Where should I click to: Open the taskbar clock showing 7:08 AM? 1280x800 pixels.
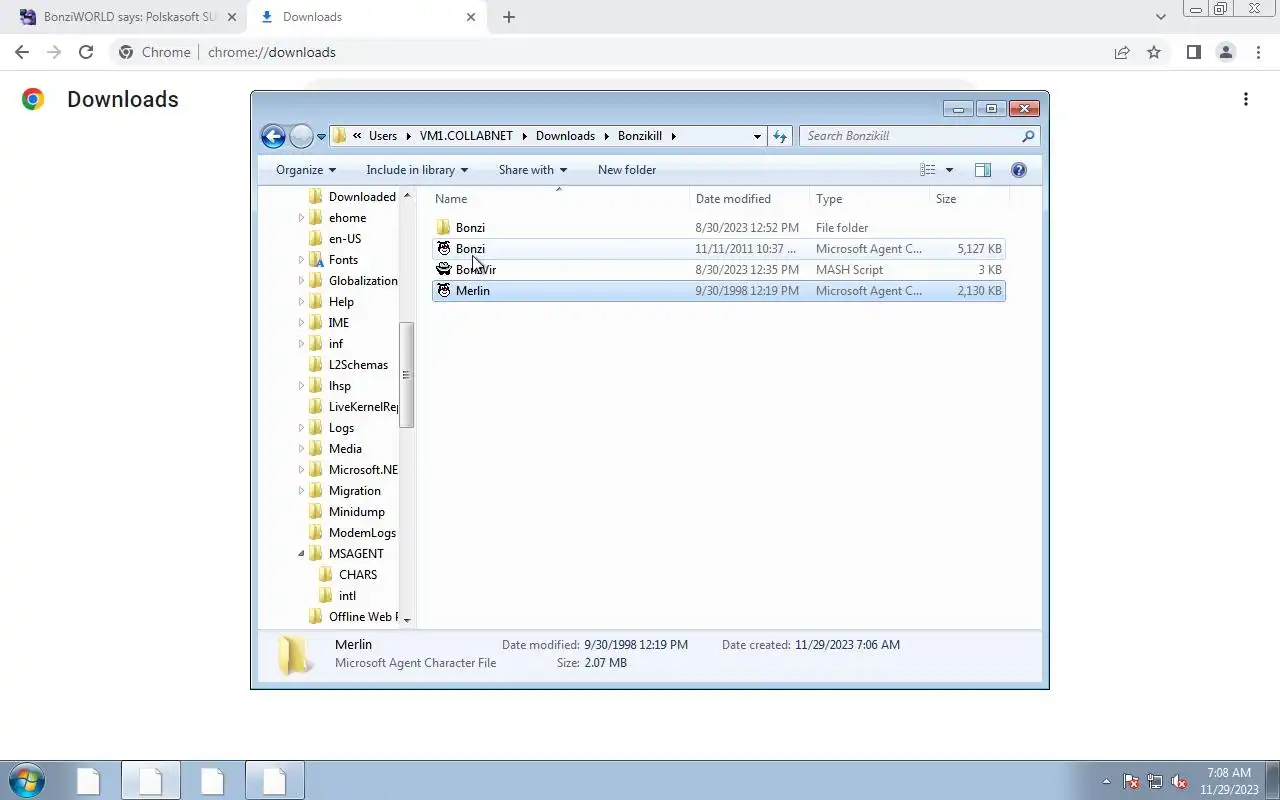[x=1229, y=781]
